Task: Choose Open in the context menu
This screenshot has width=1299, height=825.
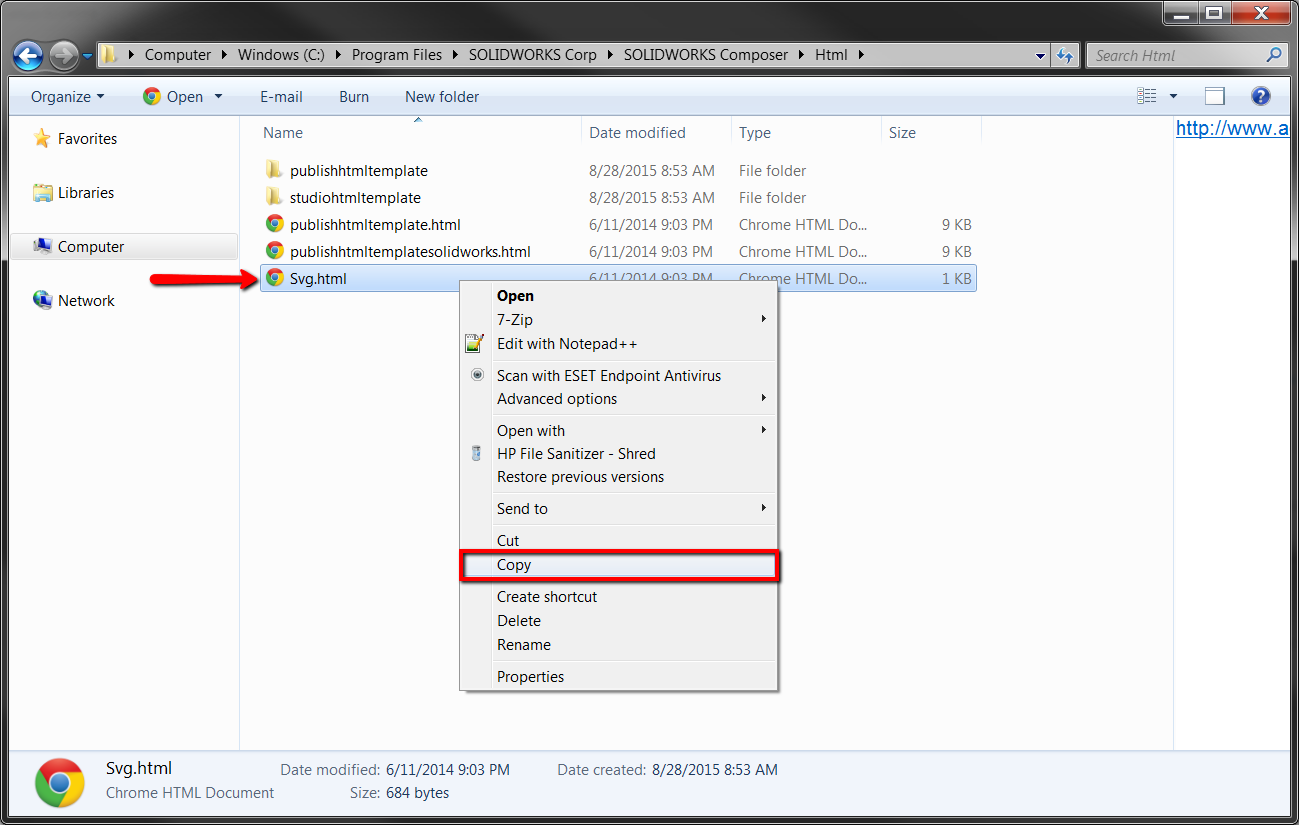Action: [618, 296]
